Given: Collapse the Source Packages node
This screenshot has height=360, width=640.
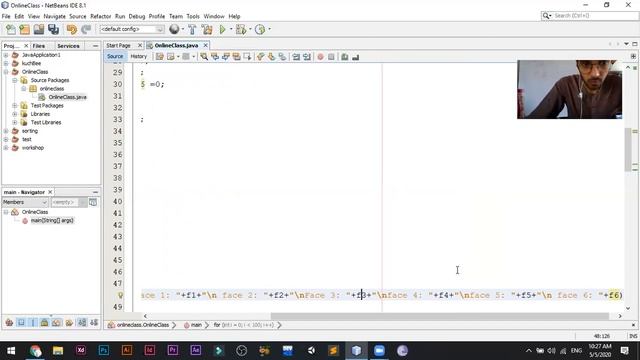Looking at the screenshot, I should coord(15,80).
